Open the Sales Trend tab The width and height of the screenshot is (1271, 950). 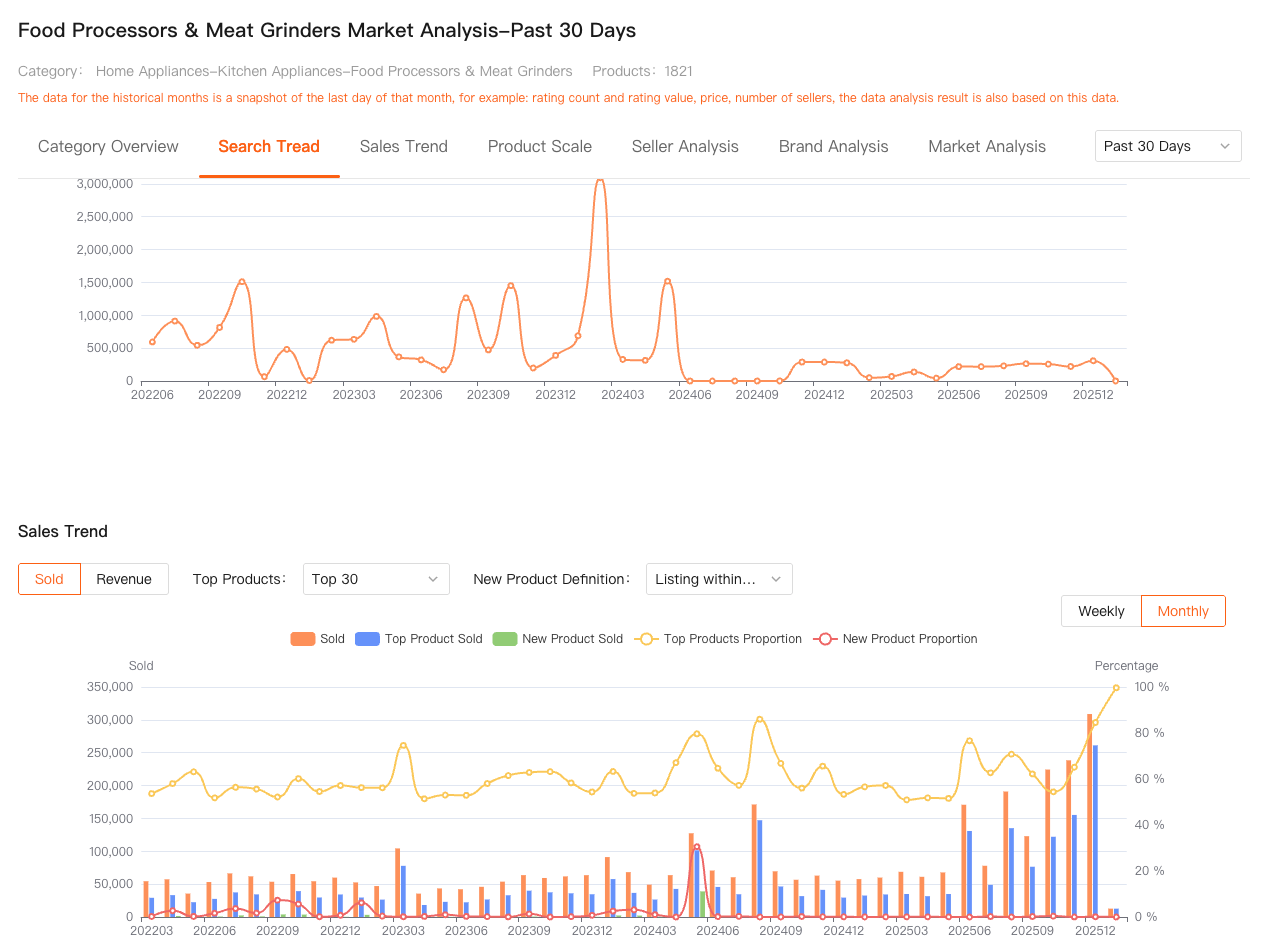pyautogui.click(x=403, y=147)
